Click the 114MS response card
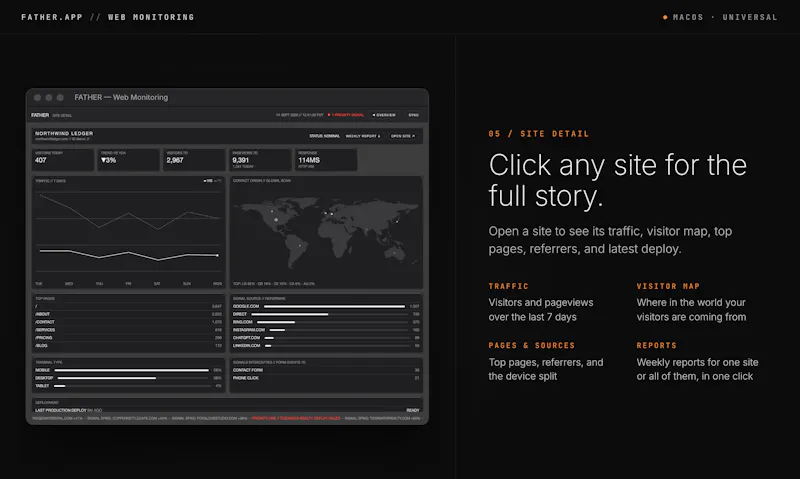The image size is (800, 479). pyautogui.click(x=326, y=160)
